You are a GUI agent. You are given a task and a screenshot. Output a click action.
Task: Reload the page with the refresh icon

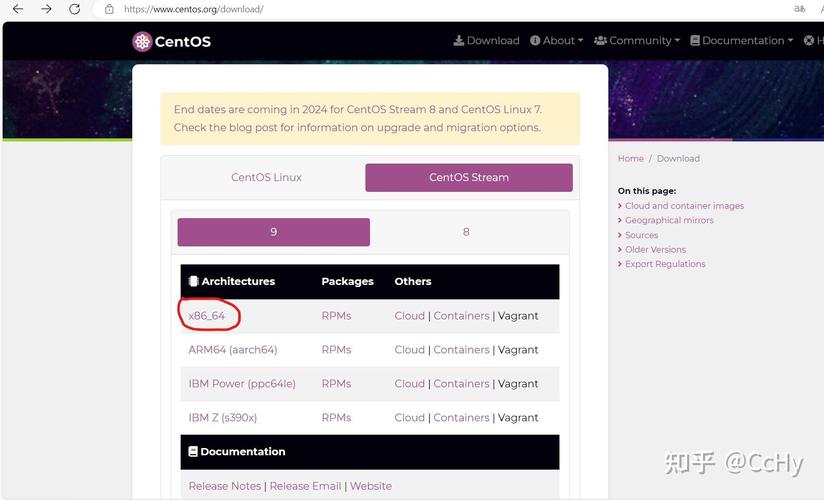pyautogui.click(x=75, y=9)
